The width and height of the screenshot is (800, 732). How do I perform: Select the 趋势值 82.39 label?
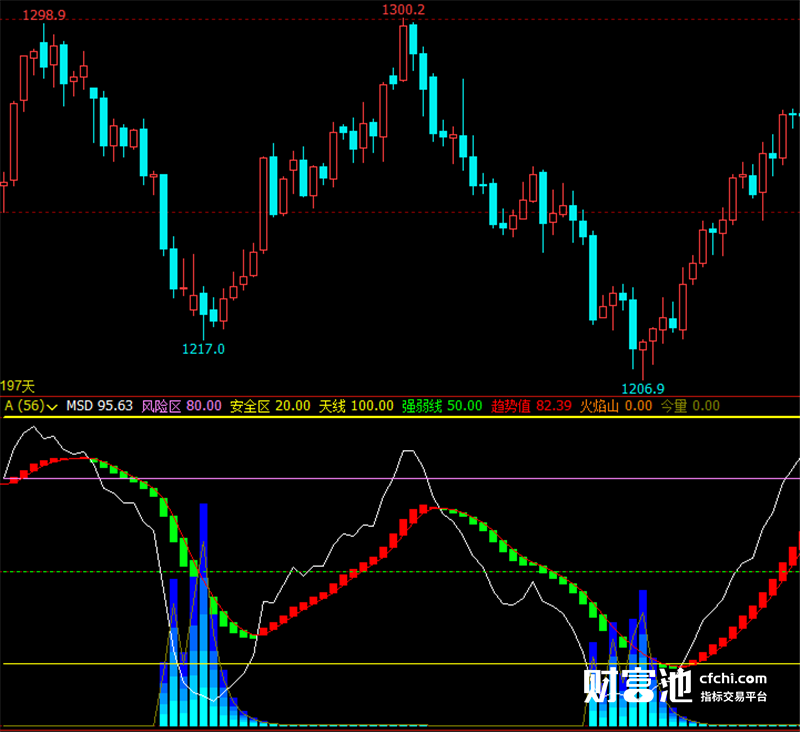(531, 406)
